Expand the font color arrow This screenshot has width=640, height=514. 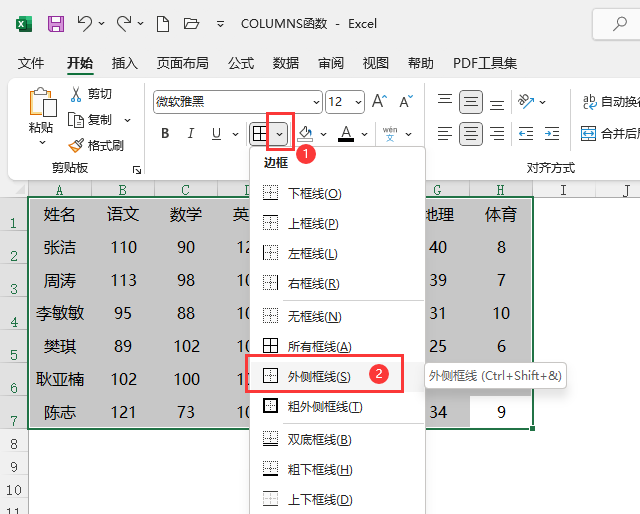point(364,134)
